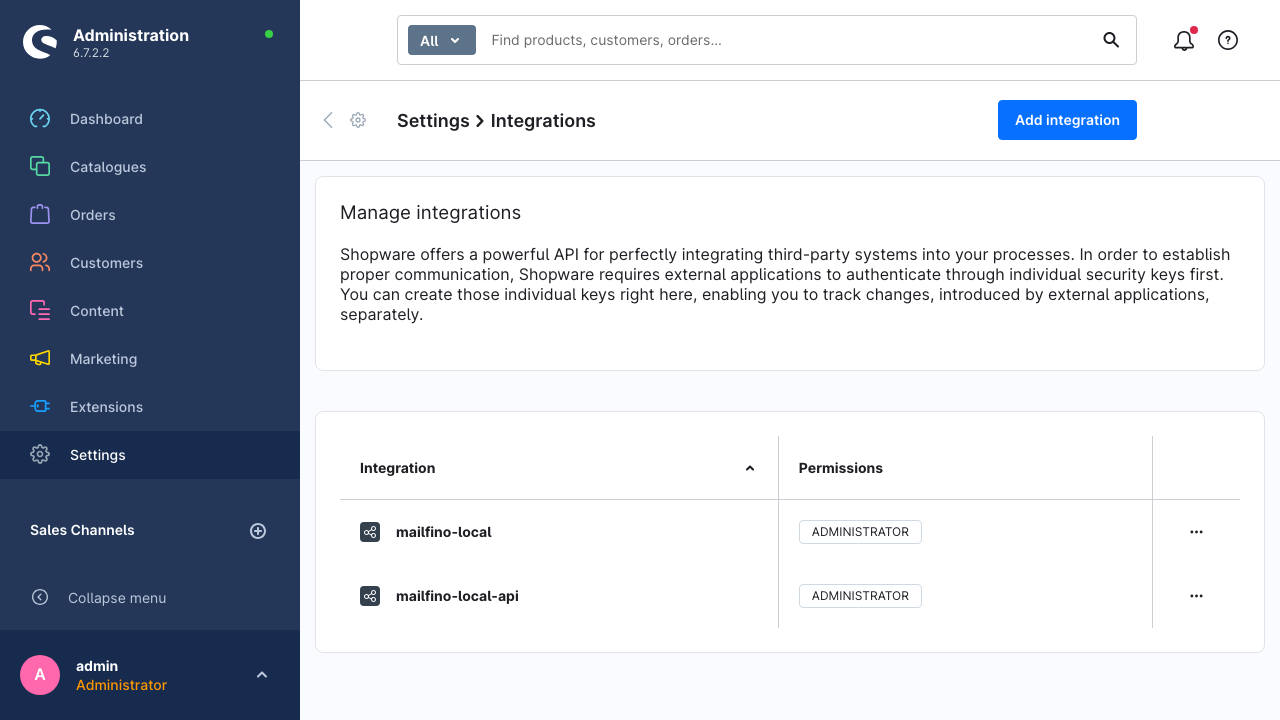Screen dimensions: 1280x720
Task: Click the Shopware logo icon
Action: [40, 41]
